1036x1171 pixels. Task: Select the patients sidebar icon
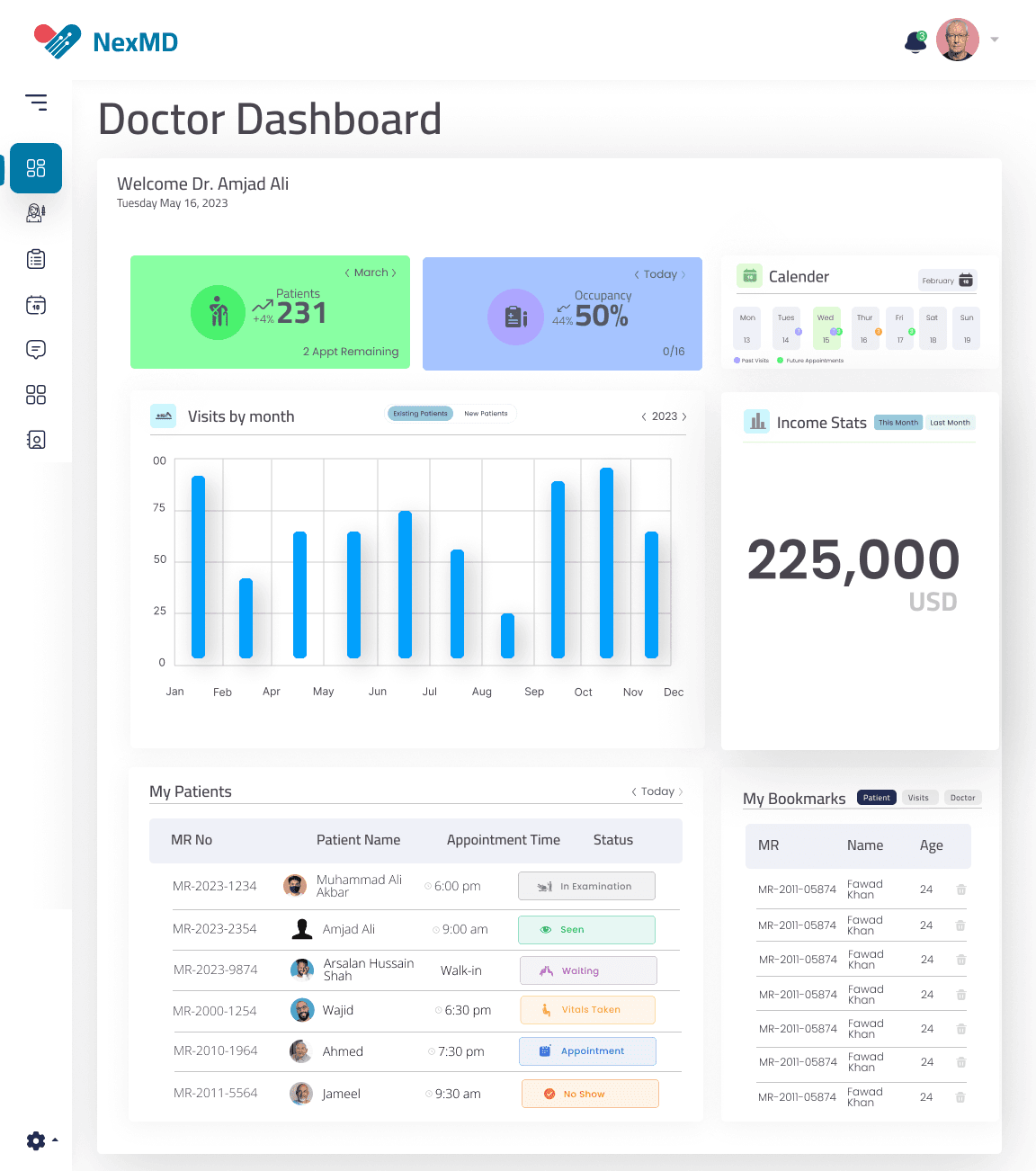pyautogui.click(x=36, y=213)
